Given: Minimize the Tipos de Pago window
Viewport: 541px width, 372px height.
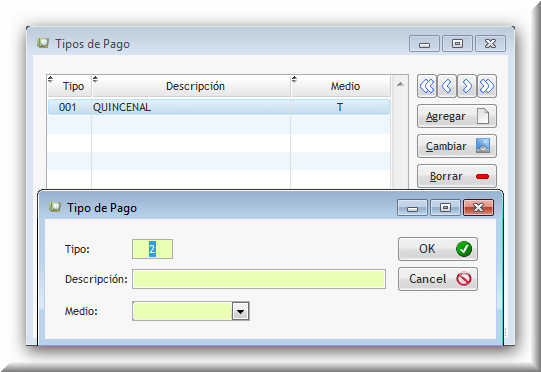Looking at the screenshot, I should click(424, 43).
